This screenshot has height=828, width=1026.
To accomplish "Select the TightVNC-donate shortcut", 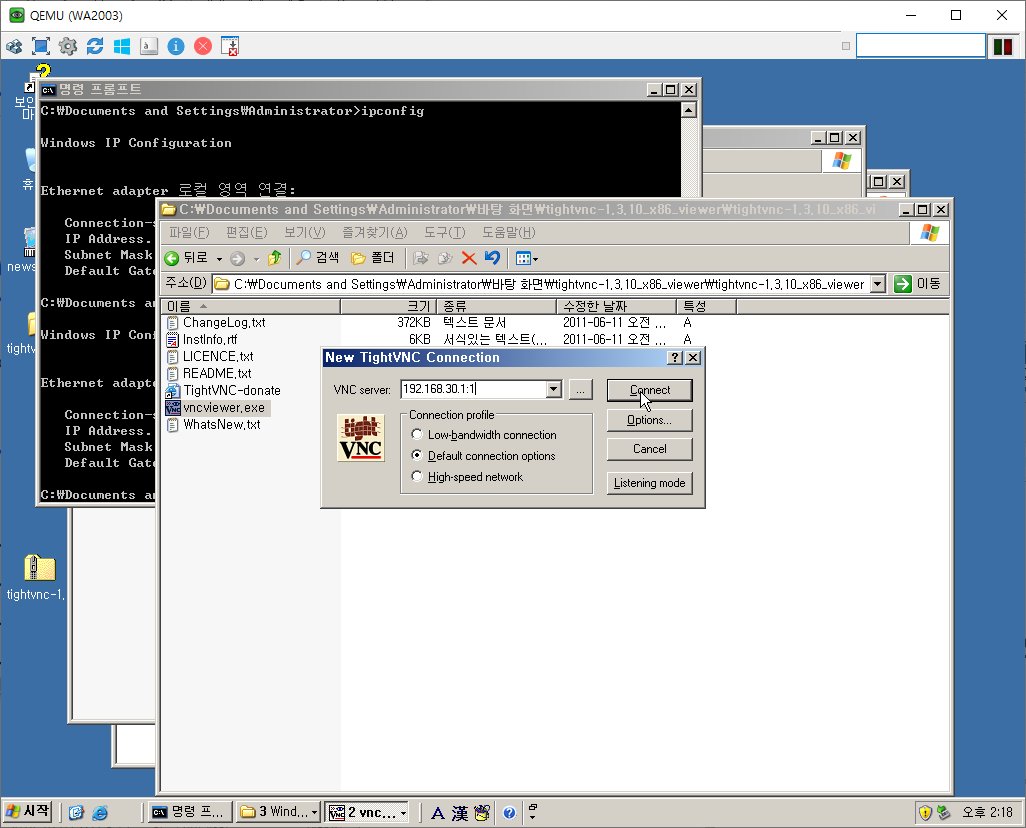I will (x=224, y=391).
